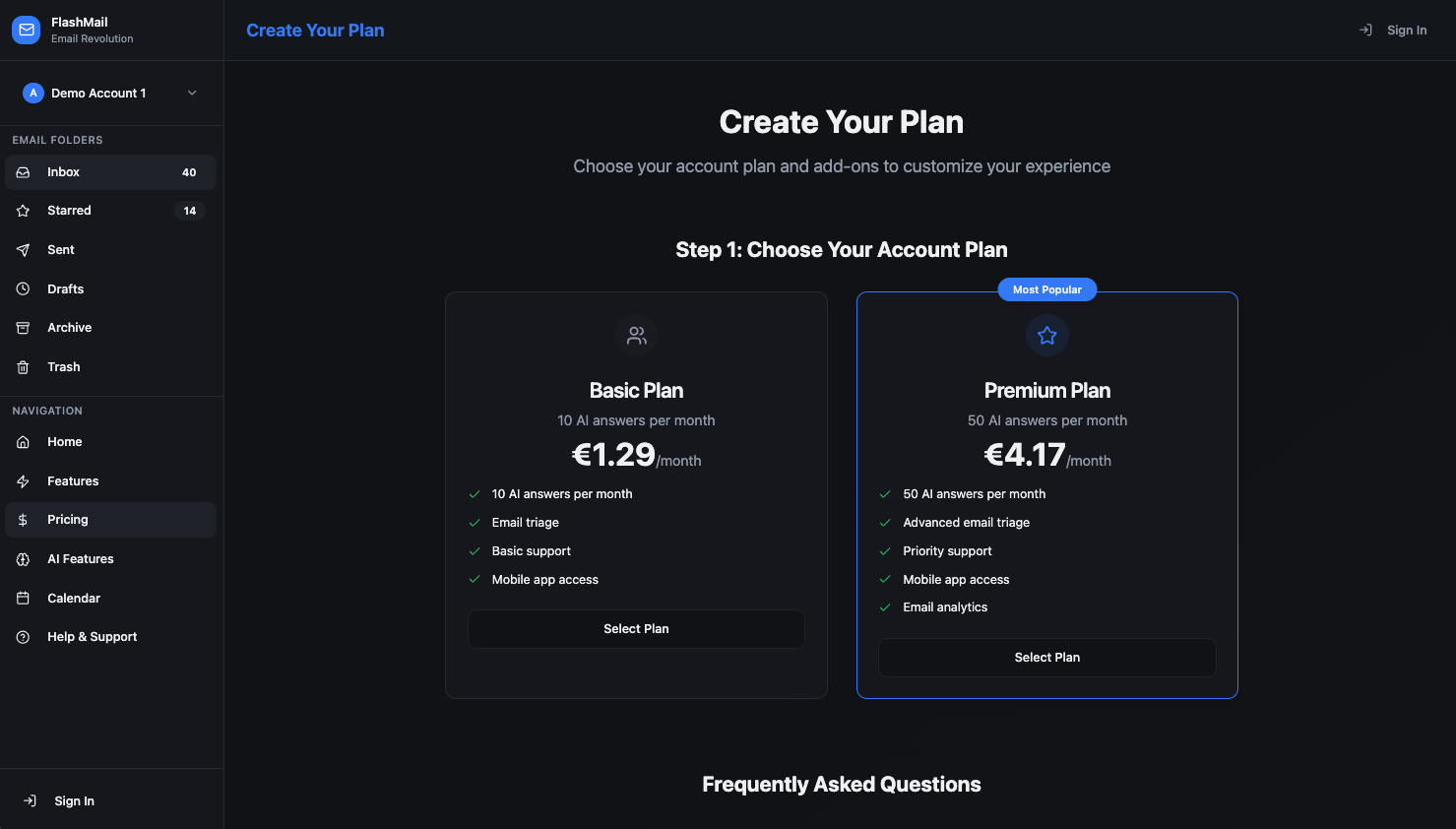Click Sign In in the top bar
Screen dimensions: 1456x829
point(1405,31)
